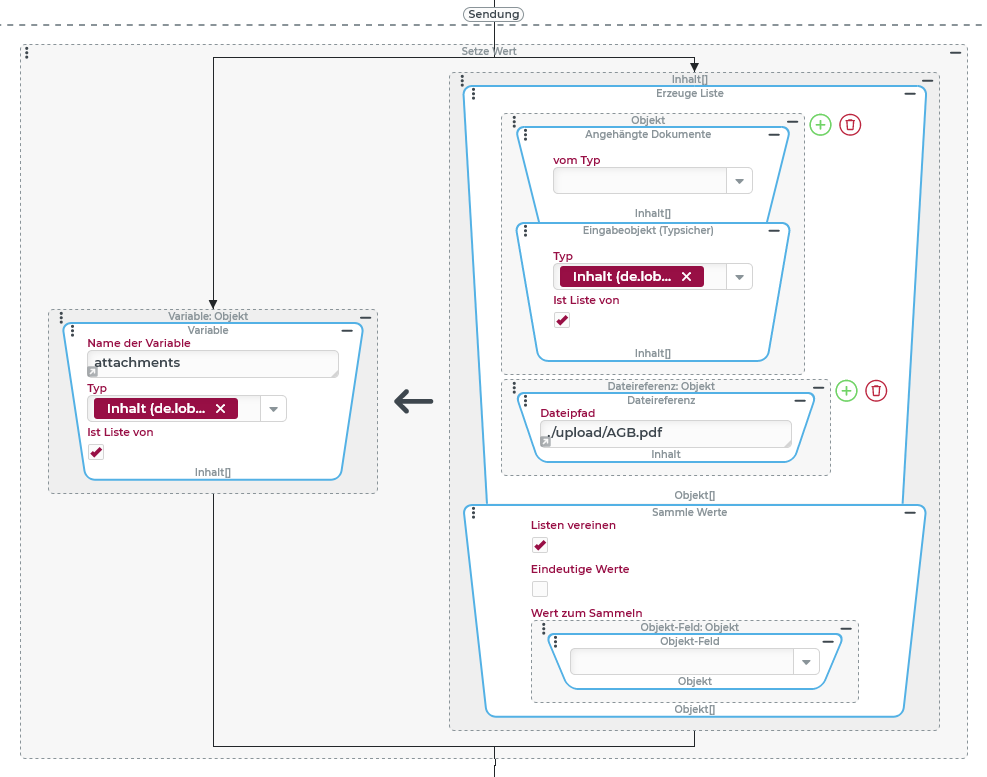The height and width of the screenshot is (777, 987).
Task: Click the Dateipfad field with /upload/AGB.pdf
Action: [x=665, y=433]
